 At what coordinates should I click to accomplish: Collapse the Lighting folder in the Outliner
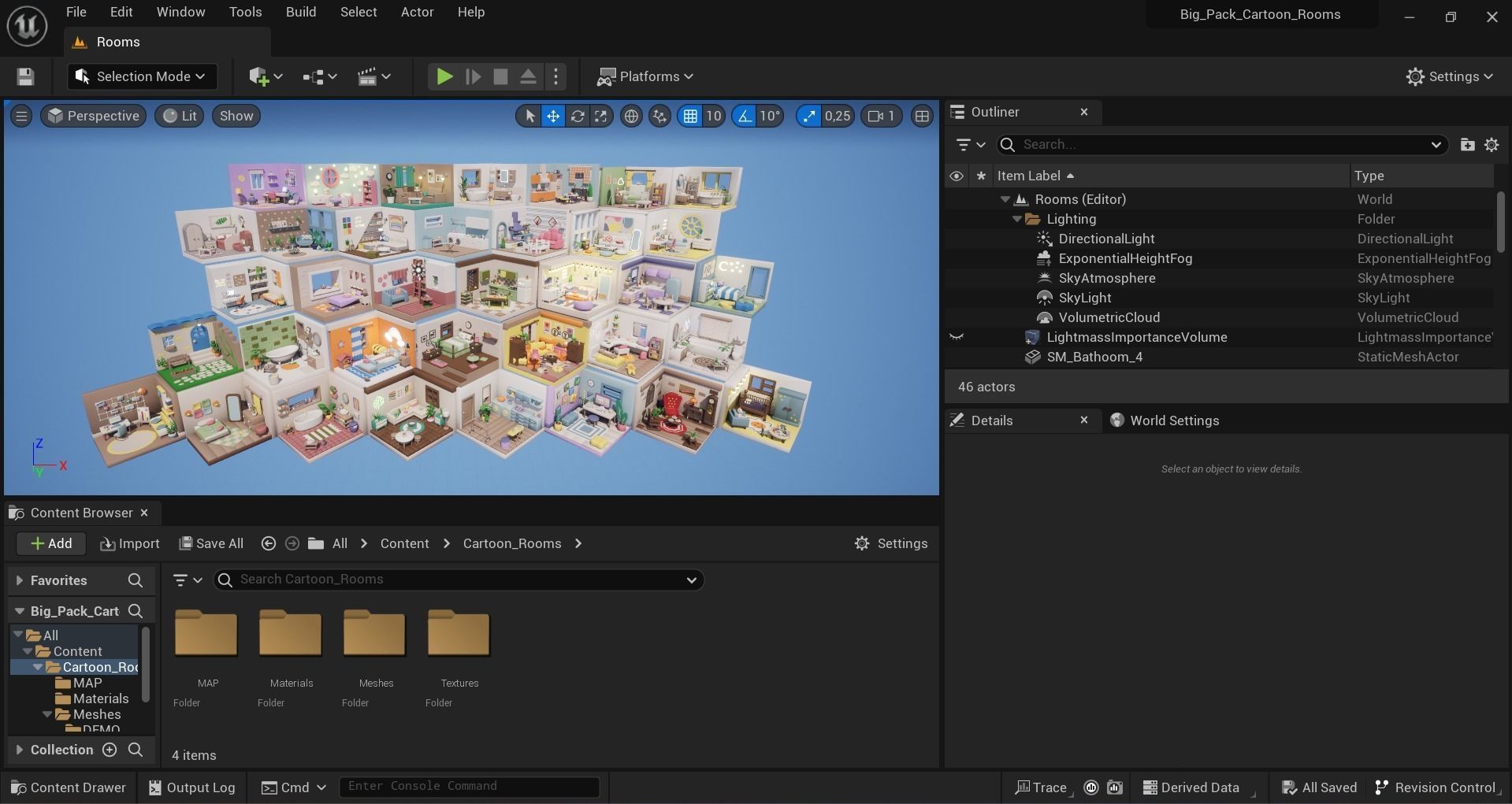coord(1017,219)
